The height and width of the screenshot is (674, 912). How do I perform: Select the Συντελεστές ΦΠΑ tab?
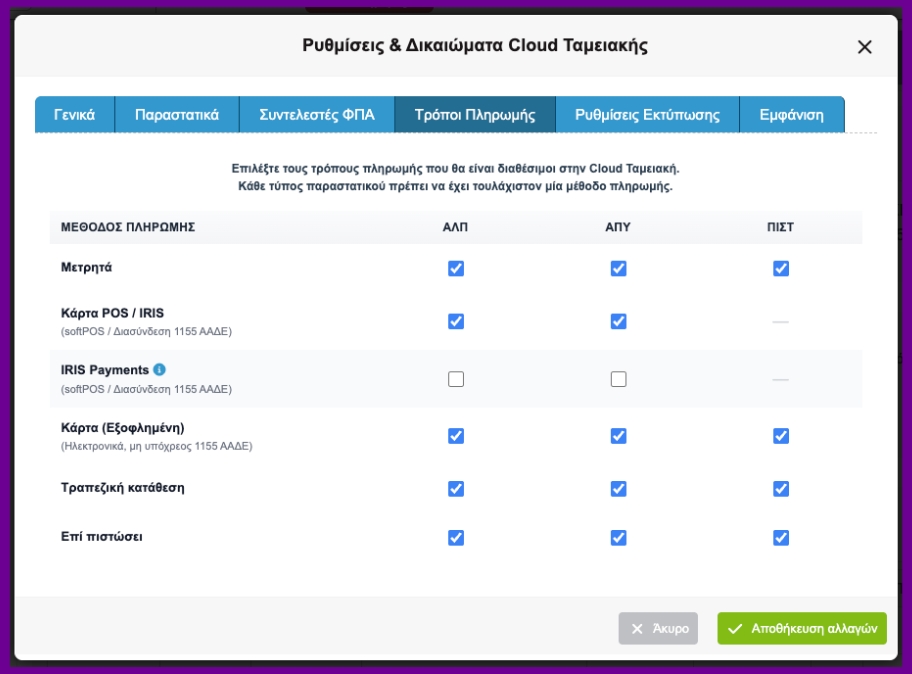317,114
